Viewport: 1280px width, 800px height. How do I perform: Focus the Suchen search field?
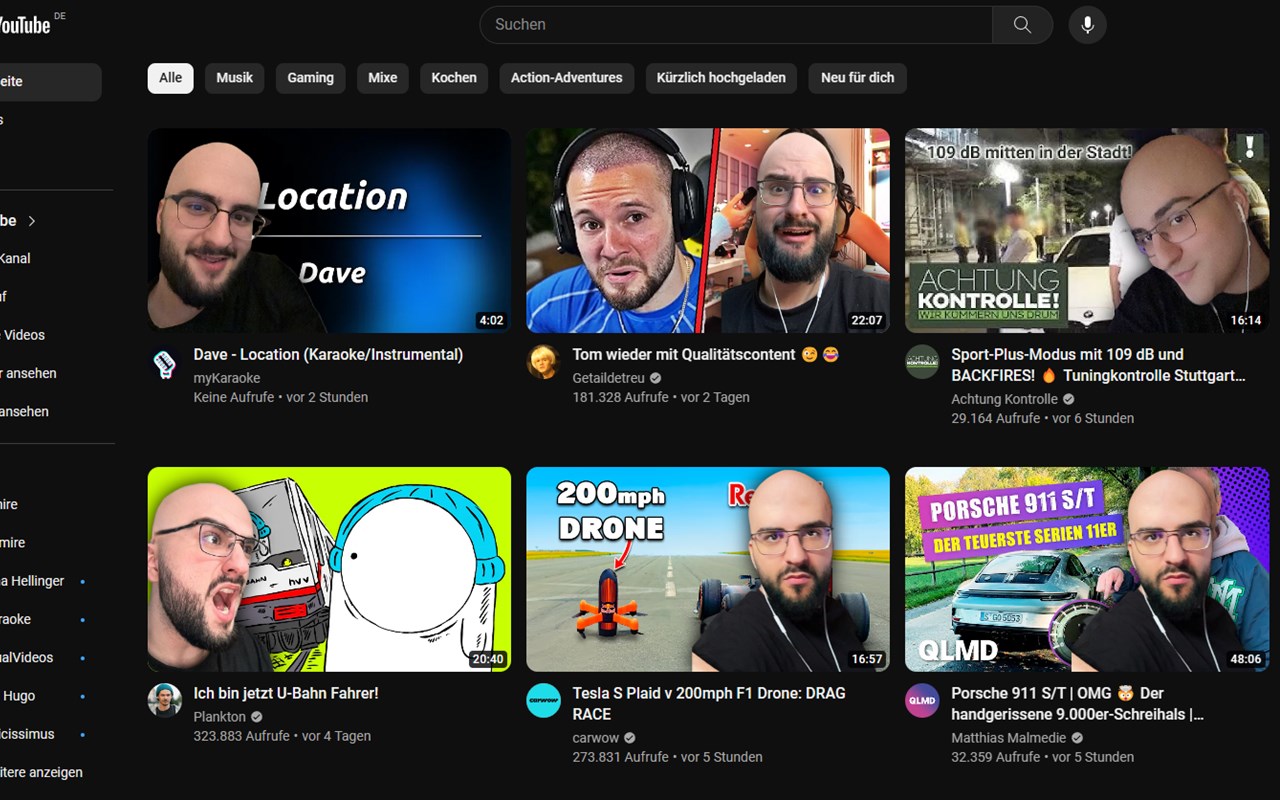[736, 25]
